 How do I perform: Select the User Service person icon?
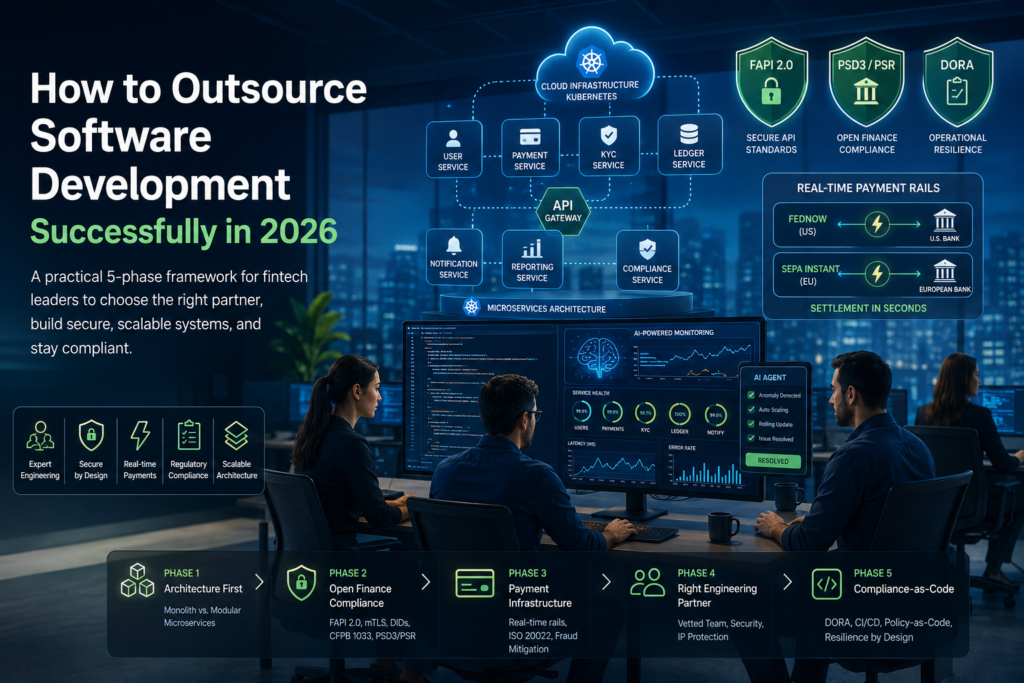(x=453, y=138)
